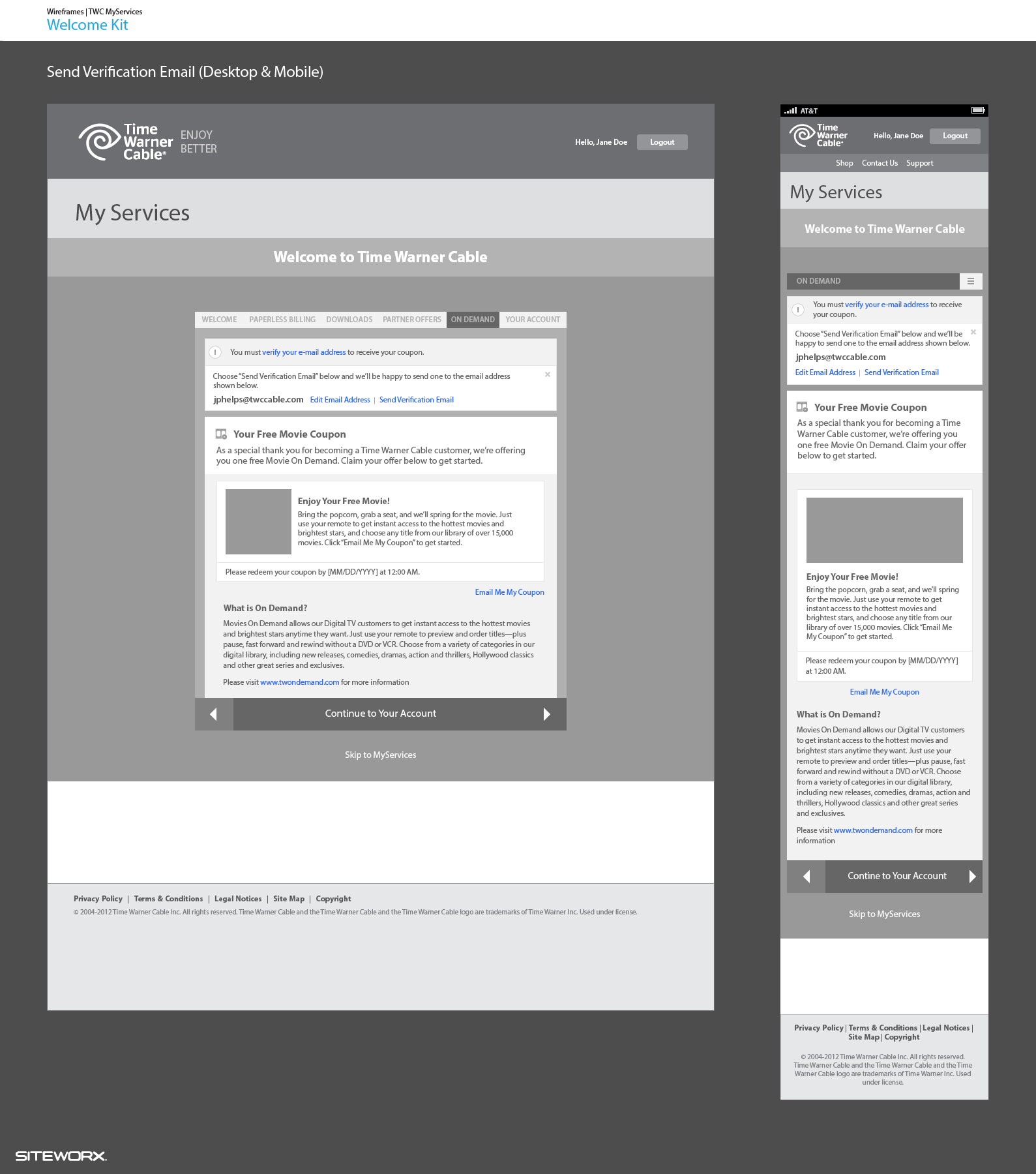Click the mobile Logout button
Screen dimensions: 1036x1174
955,136
